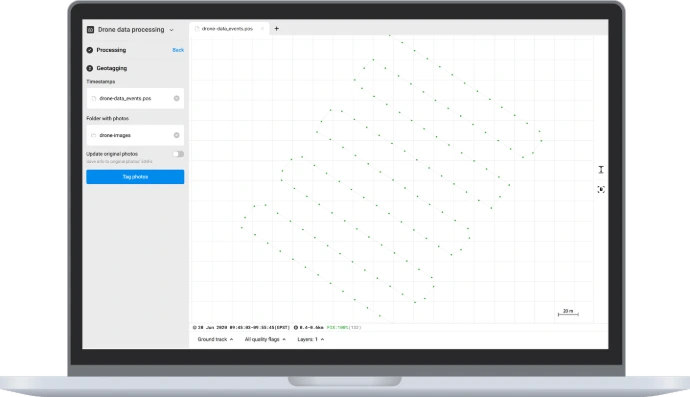690x397 pixels.
Task: Remove the drone-images photo folder
Action: [176, 135]
